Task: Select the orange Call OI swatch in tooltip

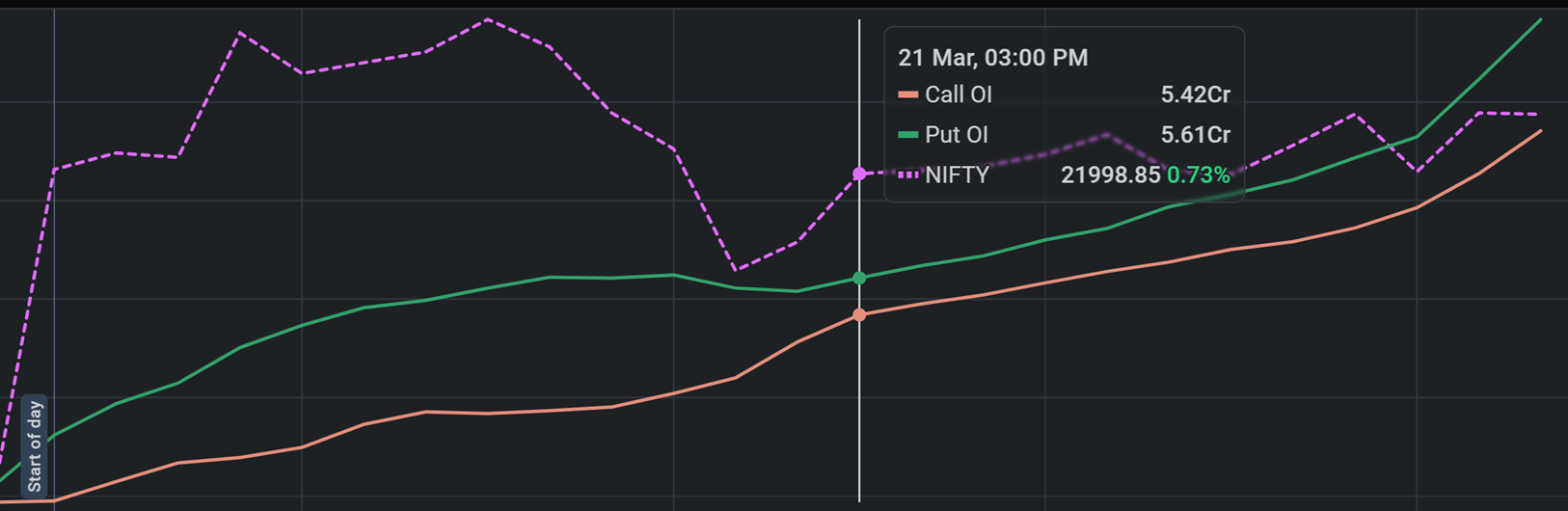Action: click(x=907, y=95)
